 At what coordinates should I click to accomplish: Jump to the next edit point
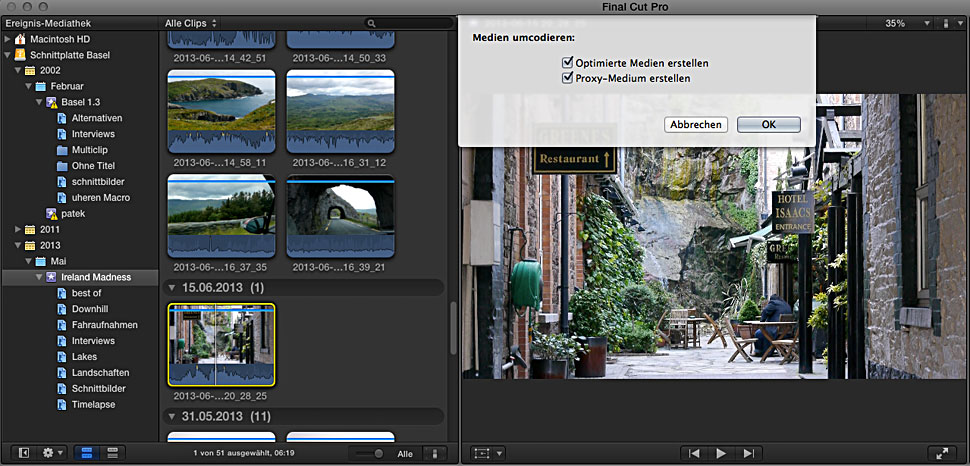746,453
